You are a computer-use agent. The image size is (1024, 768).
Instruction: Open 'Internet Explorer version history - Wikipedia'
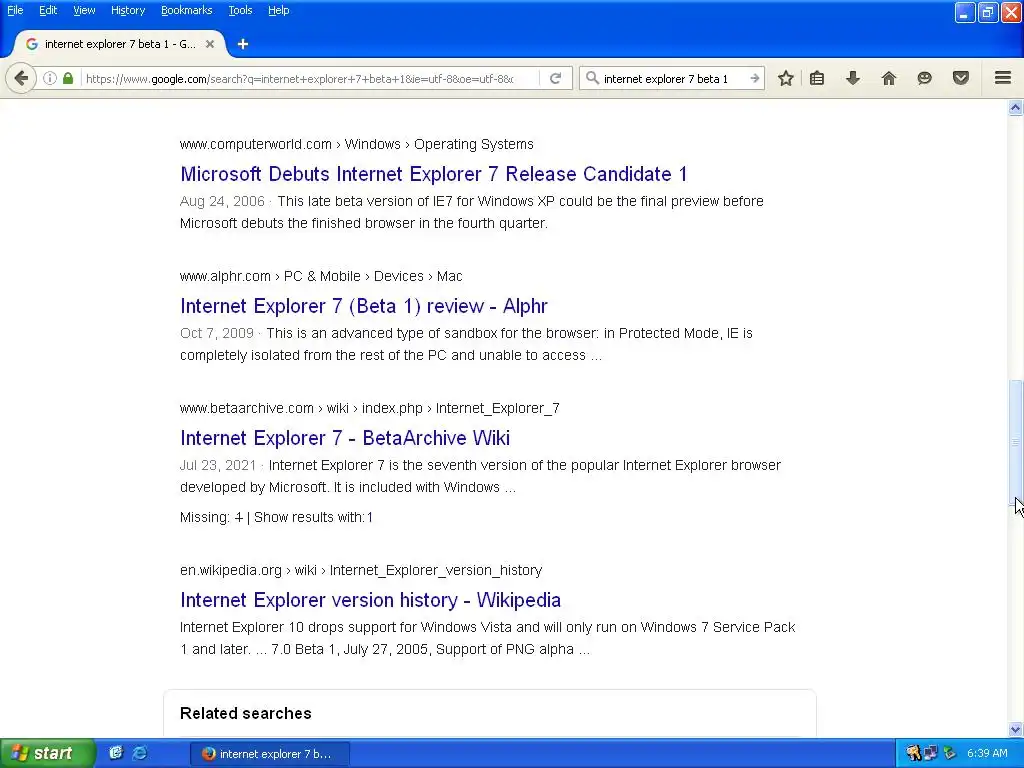pyautogui.click(x=370, y=600)
